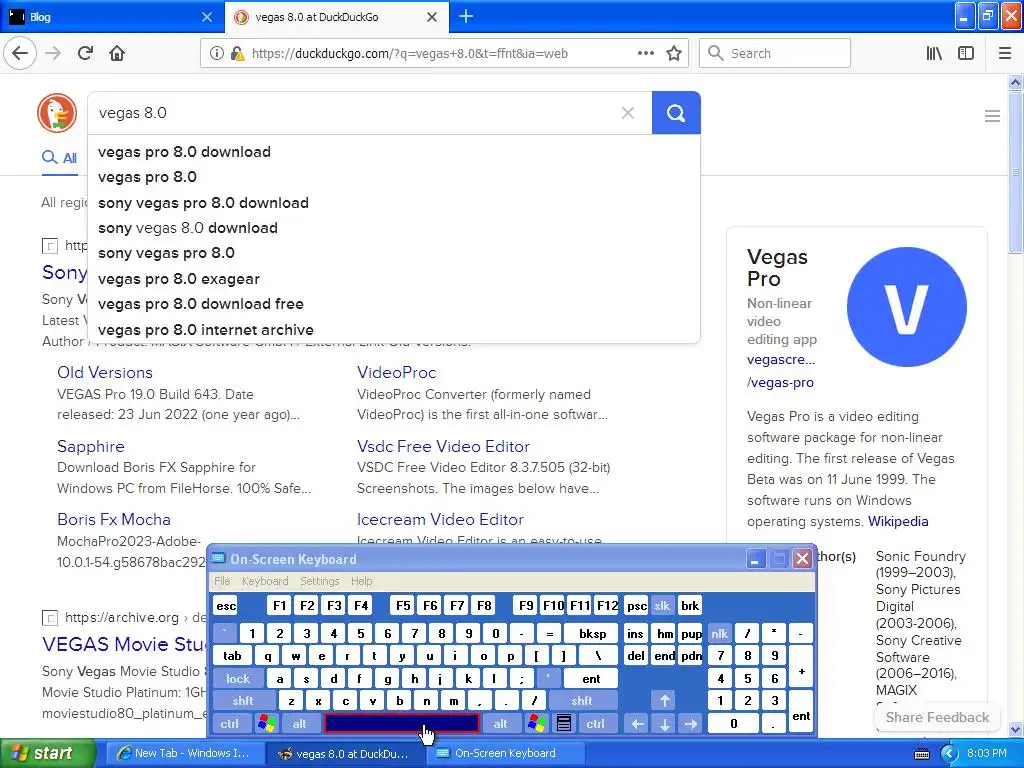Toggle the Firefox sidebar icon
1024x768 pixels.
click(966, 53)
